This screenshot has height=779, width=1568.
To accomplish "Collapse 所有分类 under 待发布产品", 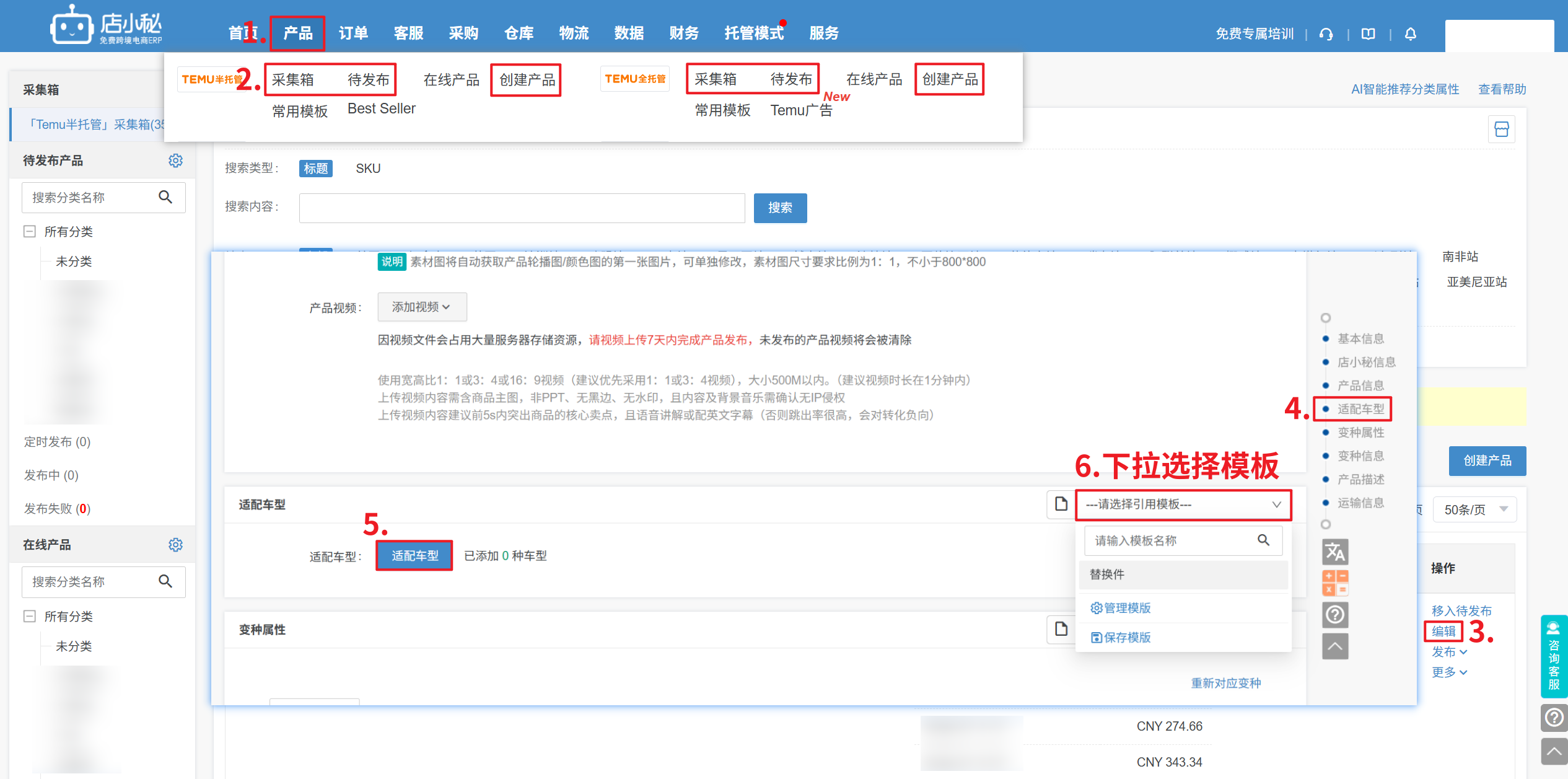I will [x=29, y=231].
